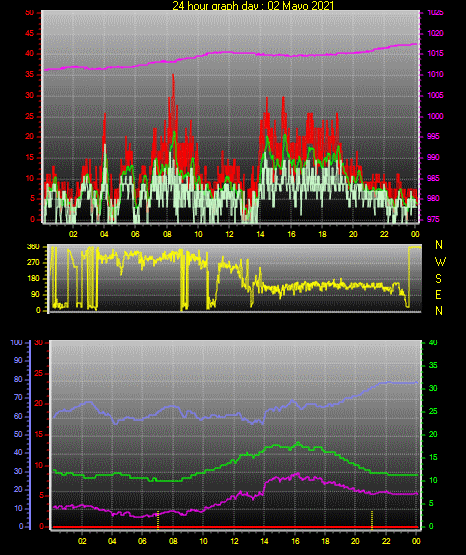Click the W compass direction label
This screenshot has height=555, width=466.
(x=440, y=262)
